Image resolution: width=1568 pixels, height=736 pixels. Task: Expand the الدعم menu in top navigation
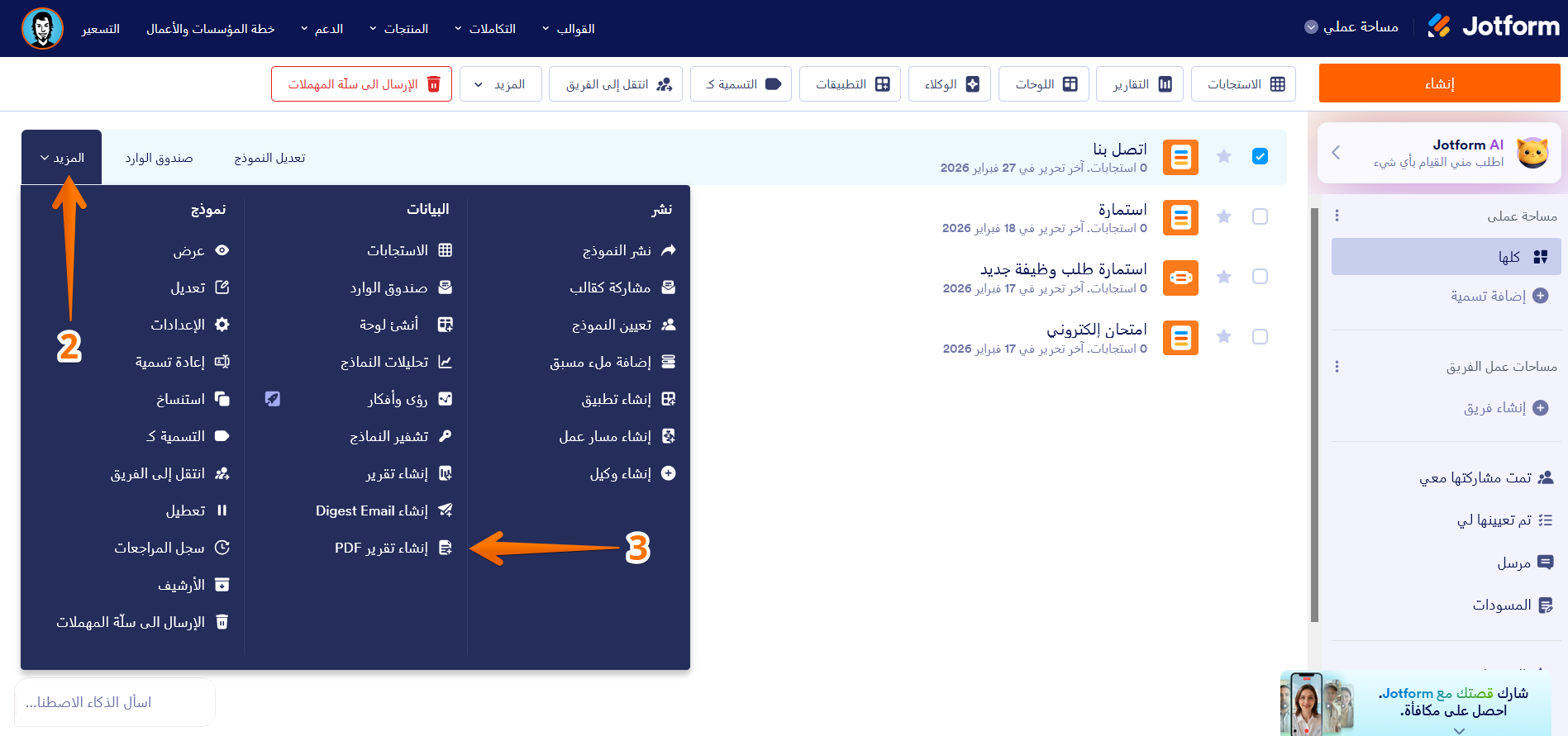(322, 29)
